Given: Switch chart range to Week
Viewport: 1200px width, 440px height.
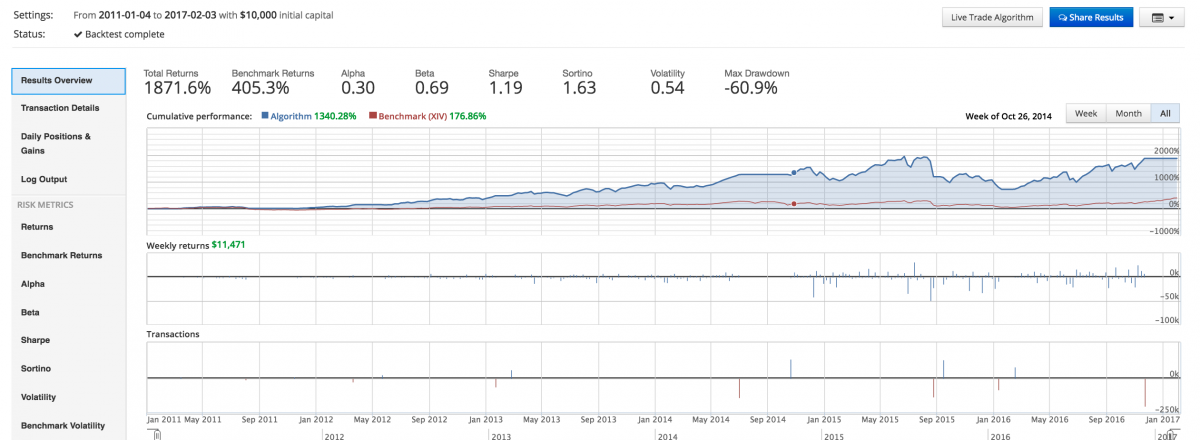Looking at the screenshot, I should click(1086, 114).
